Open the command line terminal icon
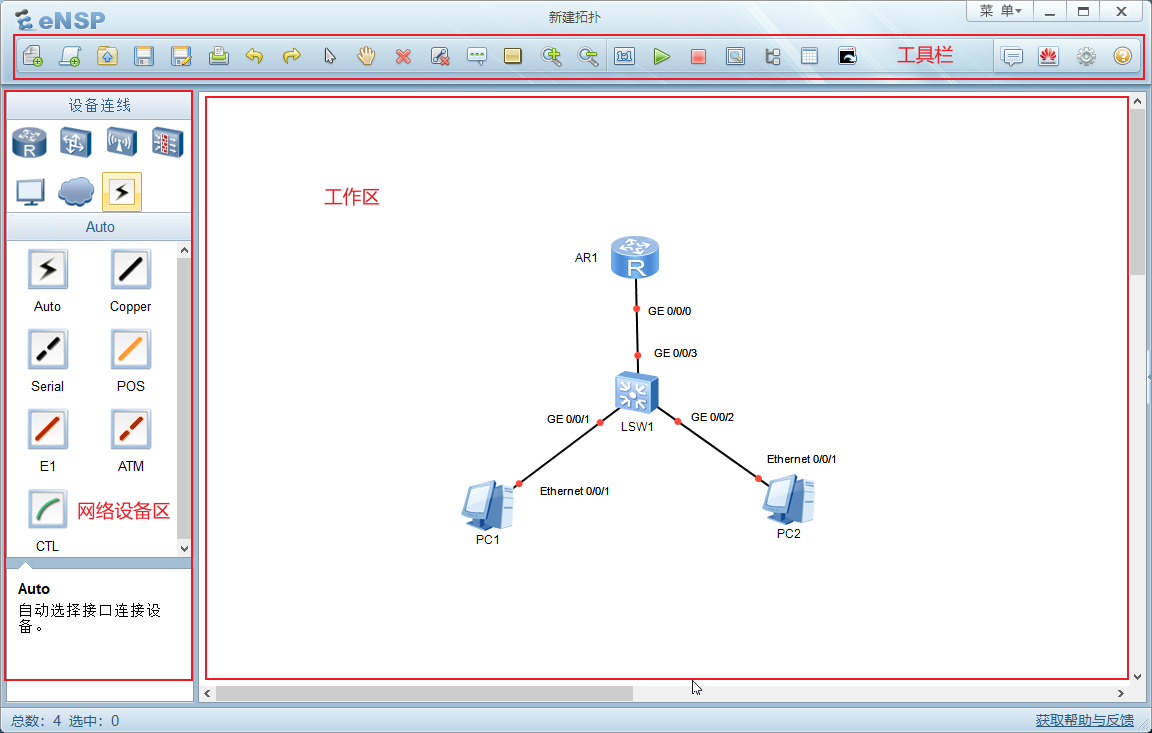 coord(847,56)
